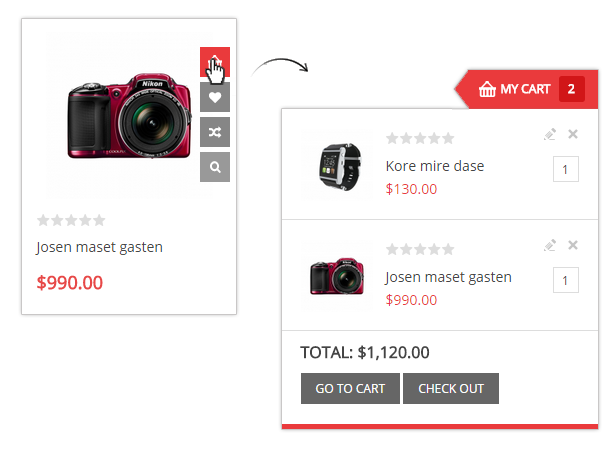Click the compare shuffle icon on product
This screenshot has height=449, width=616.
[x=214, y=132]
